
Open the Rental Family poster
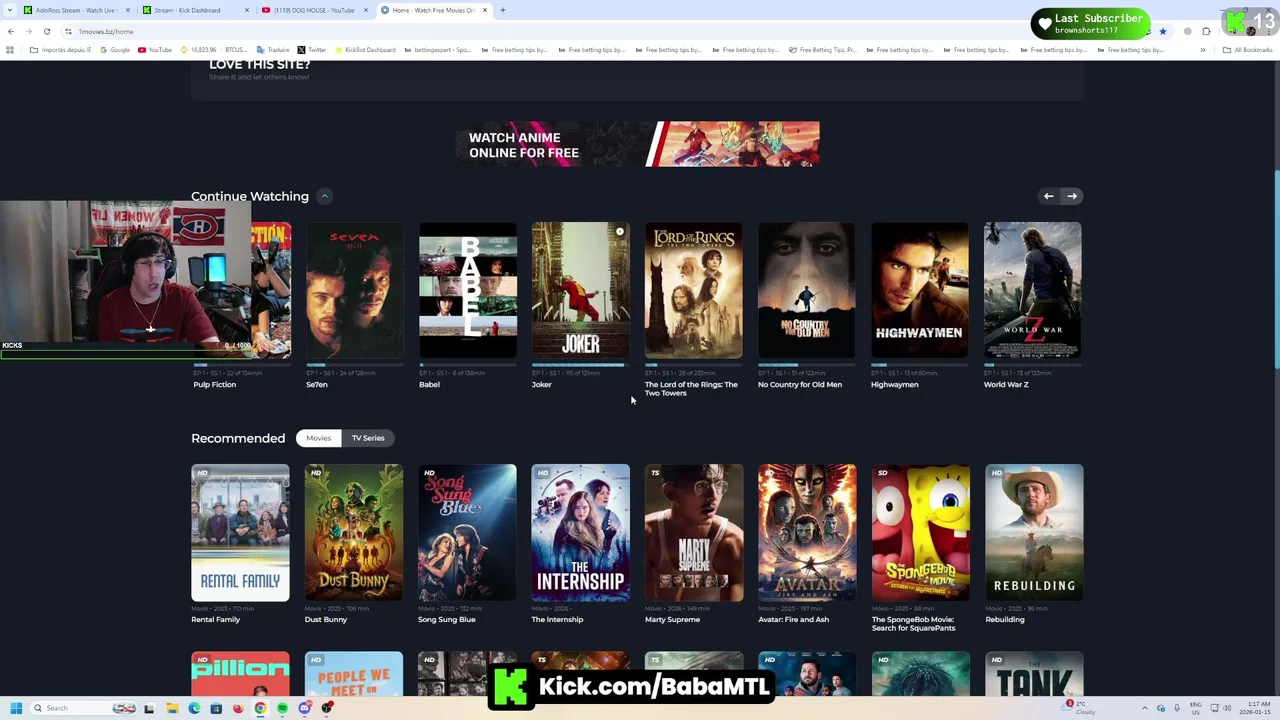[x=240, y=532]
